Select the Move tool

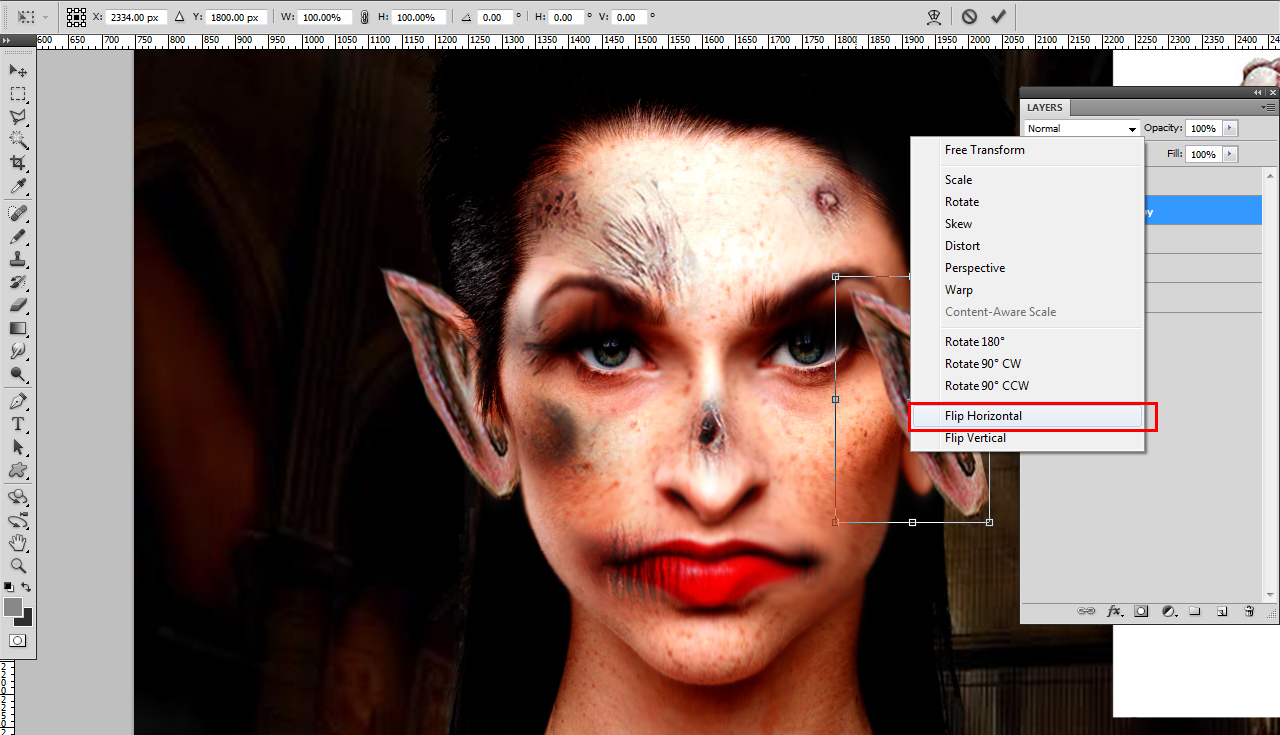(18, 70)
